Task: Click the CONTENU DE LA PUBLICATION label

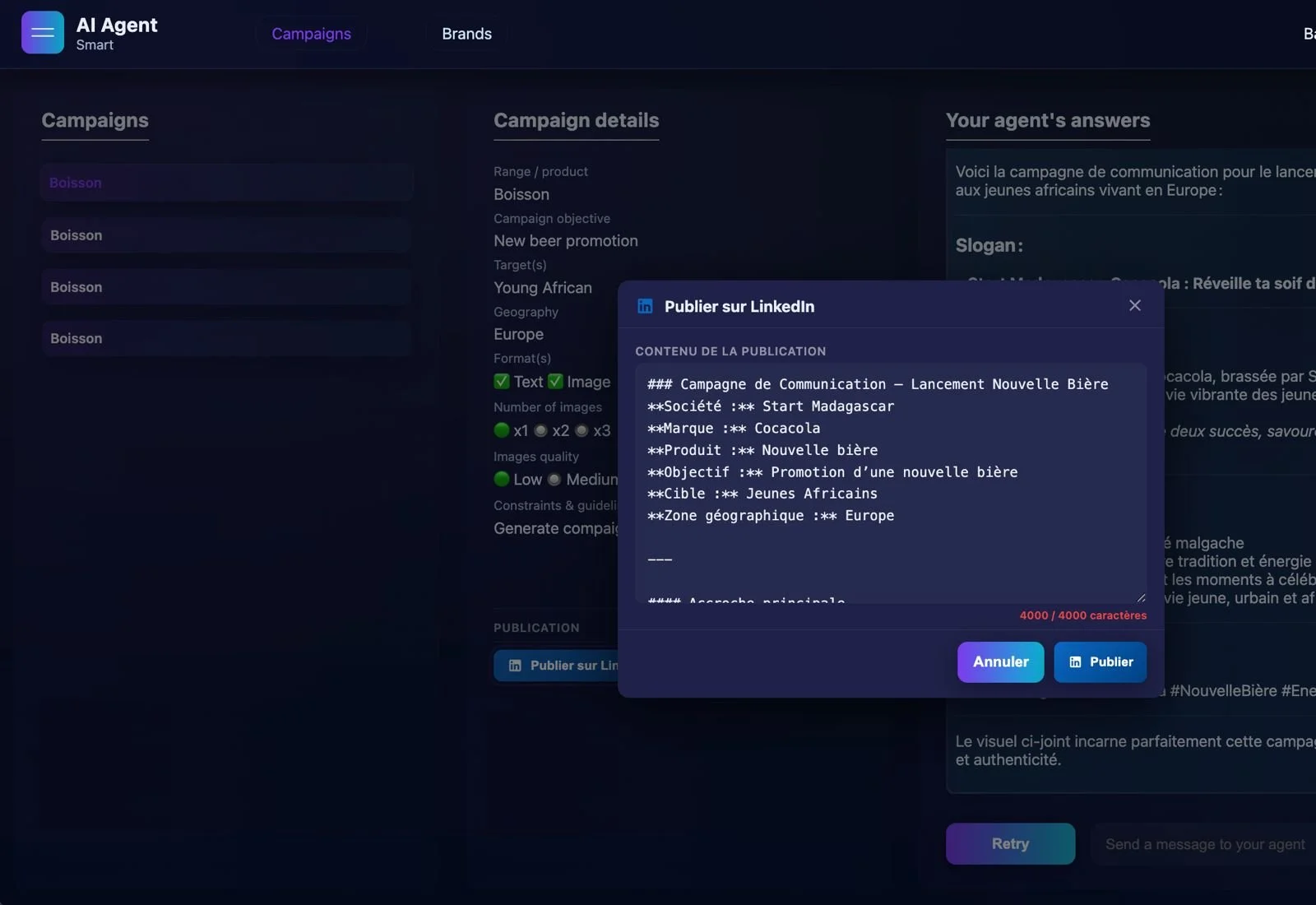Action: tap(730, 351)
